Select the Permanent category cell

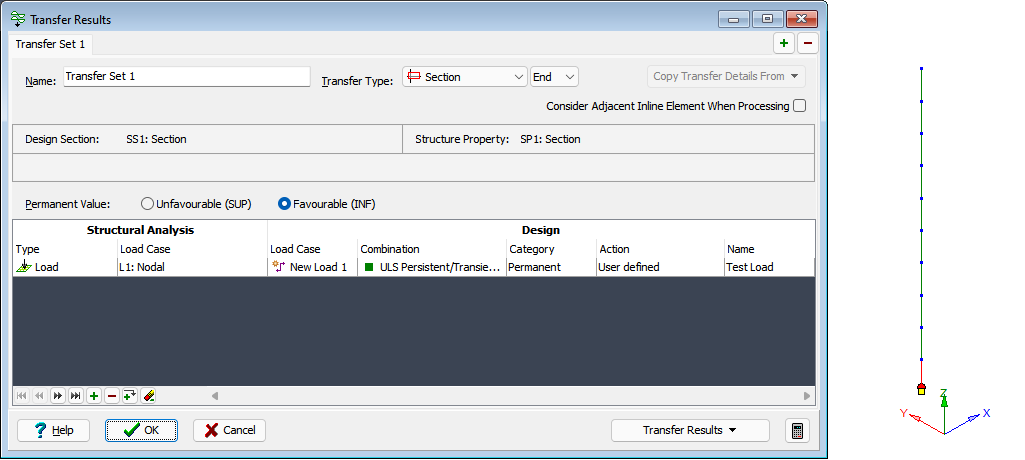[552, 267]
